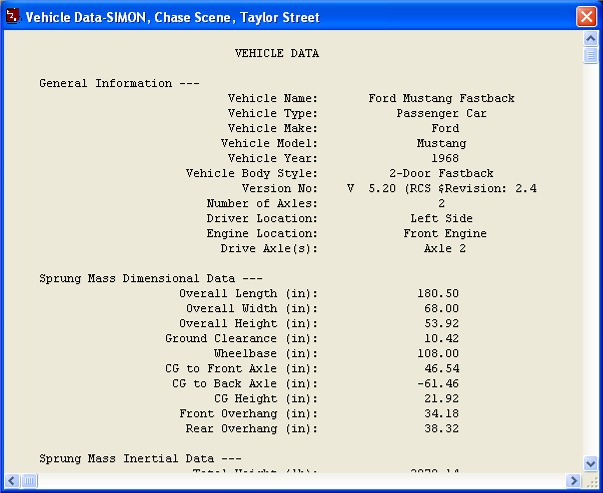This screenshot has width=603, height=493.
Task: Click the 'Wheelbase (in):' label
Action: click(x=265, y=353)
